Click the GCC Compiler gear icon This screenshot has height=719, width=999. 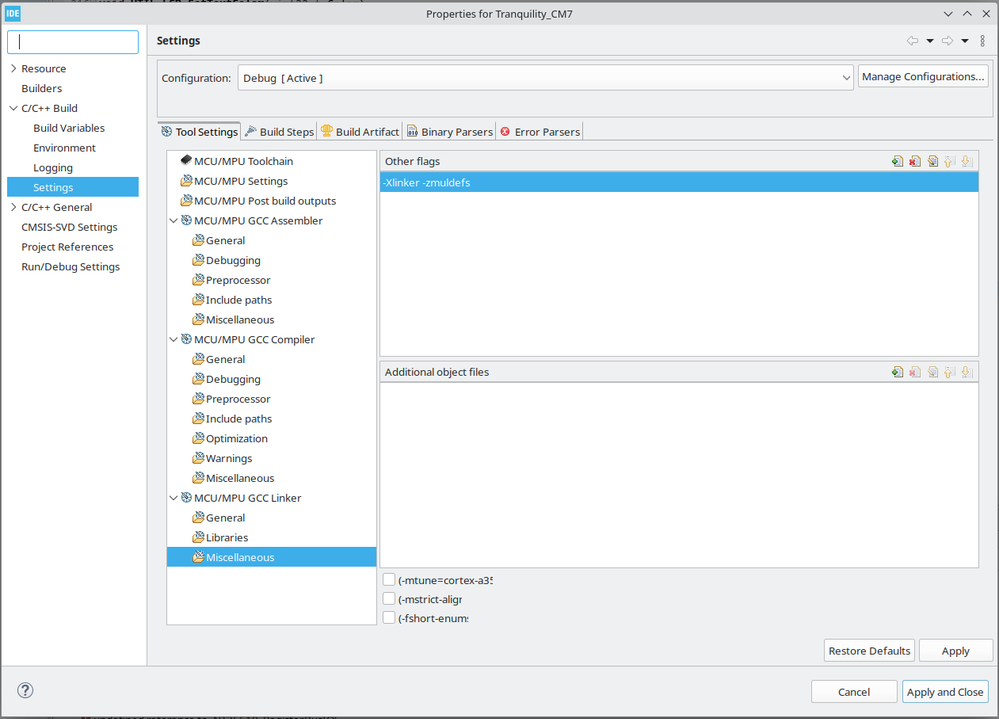click(x=186, y=339)
